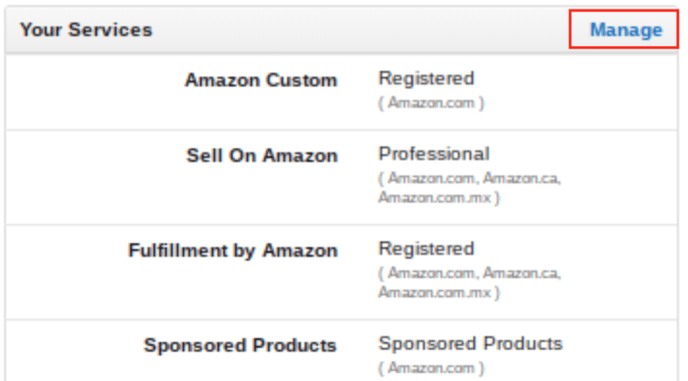The height and width of the screenshot is (381, 688).
Task: Click Amazon.com in Fulfillment by Amazon row
Action: pos(432,273)
